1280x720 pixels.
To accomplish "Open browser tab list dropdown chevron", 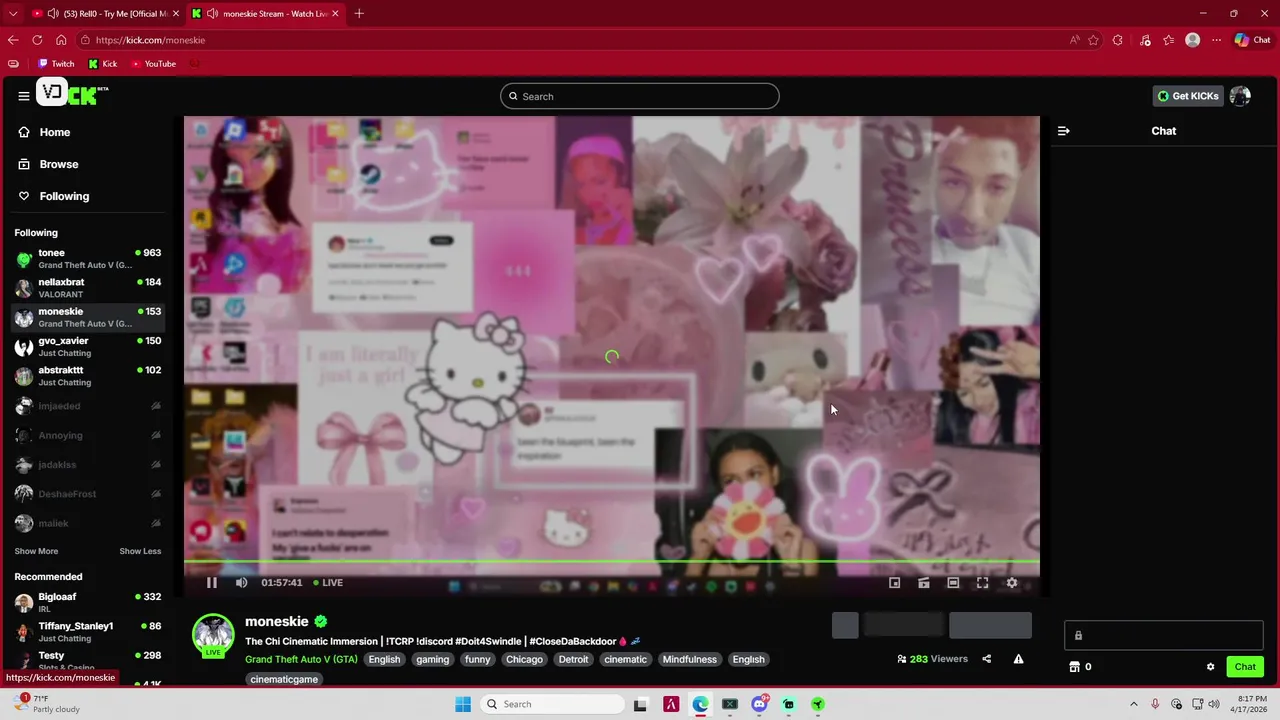I will point(13,13).
